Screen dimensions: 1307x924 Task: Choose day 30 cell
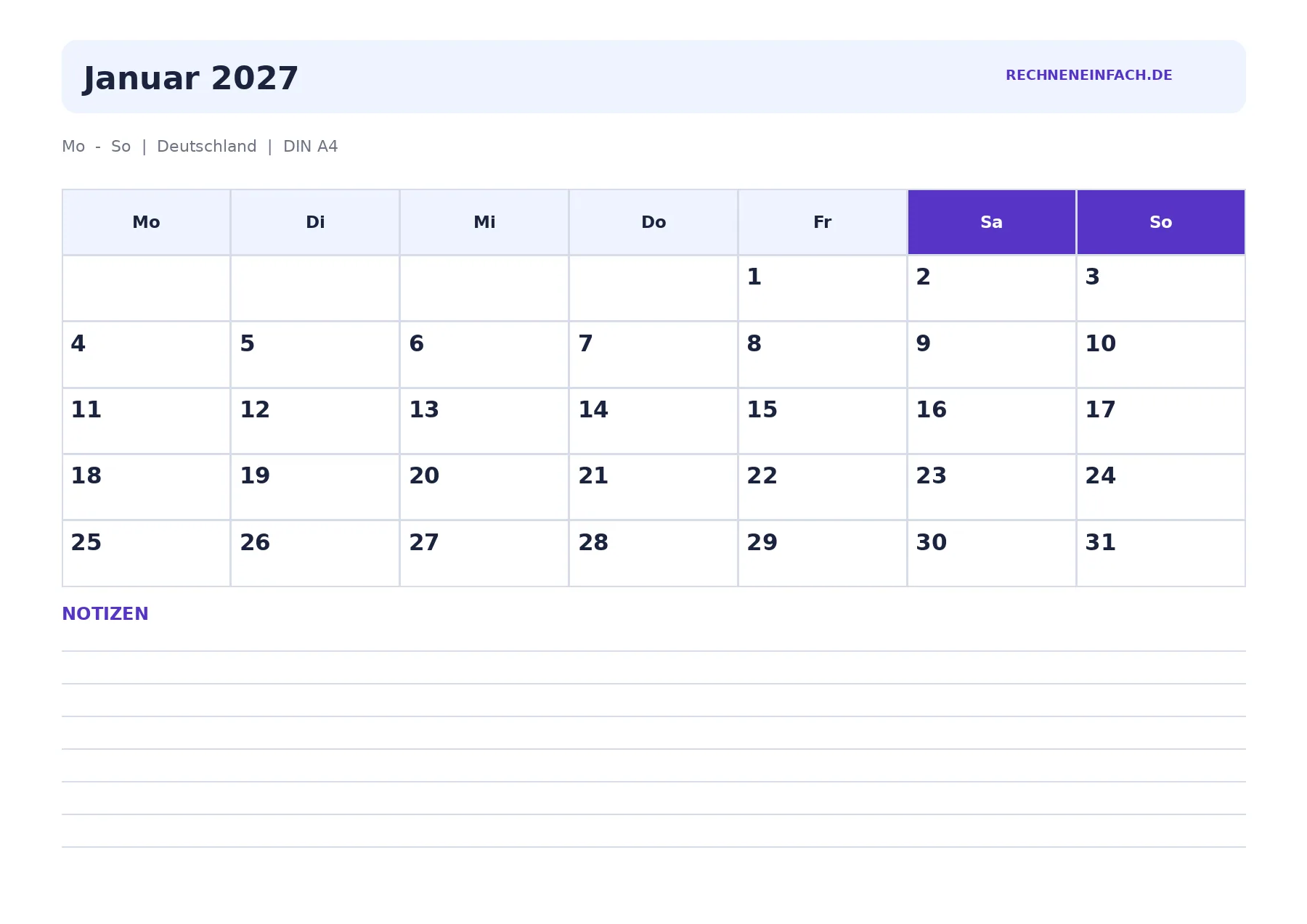(x=992, y=554)
